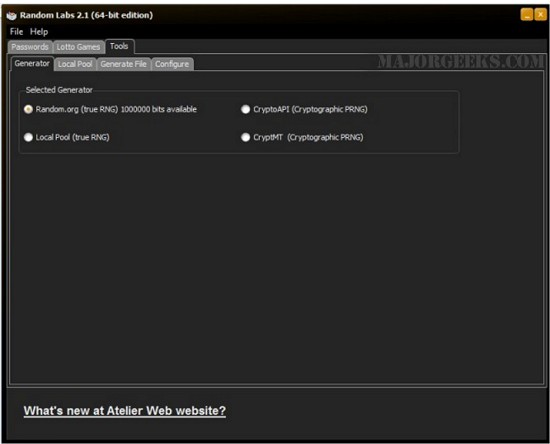Close the Random Labs window
550x444 pixels.
tap(540, 15)
